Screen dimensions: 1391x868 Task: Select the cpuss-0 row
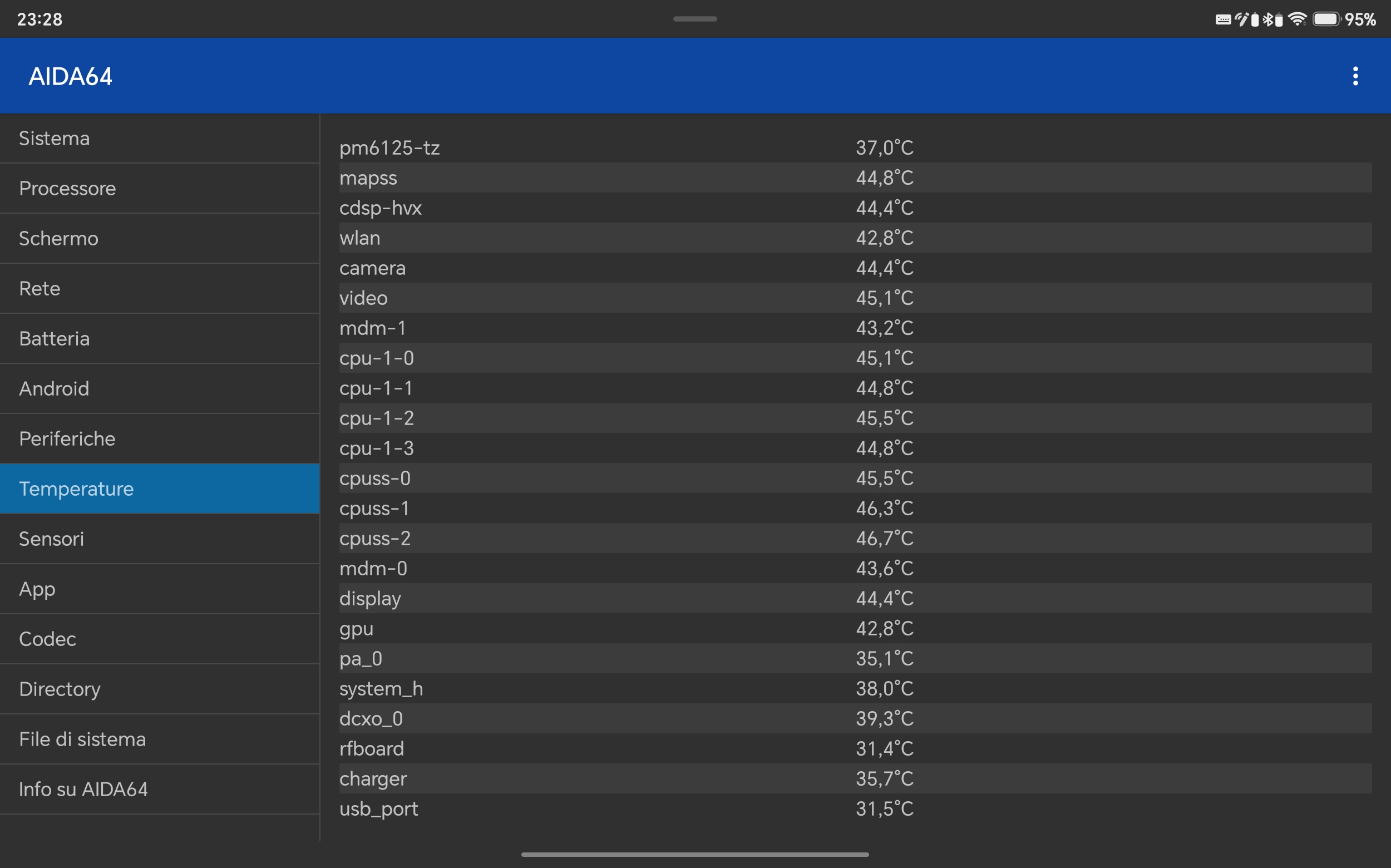pos(855,478)
